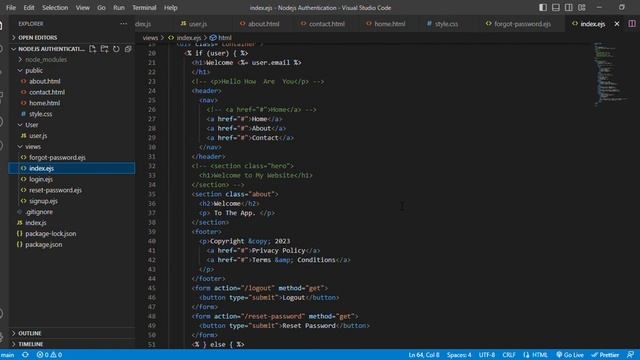Screen dimensions: 640x360
Task: Open login.ejs in explorer tree
Action: click(x=41, y=179)
